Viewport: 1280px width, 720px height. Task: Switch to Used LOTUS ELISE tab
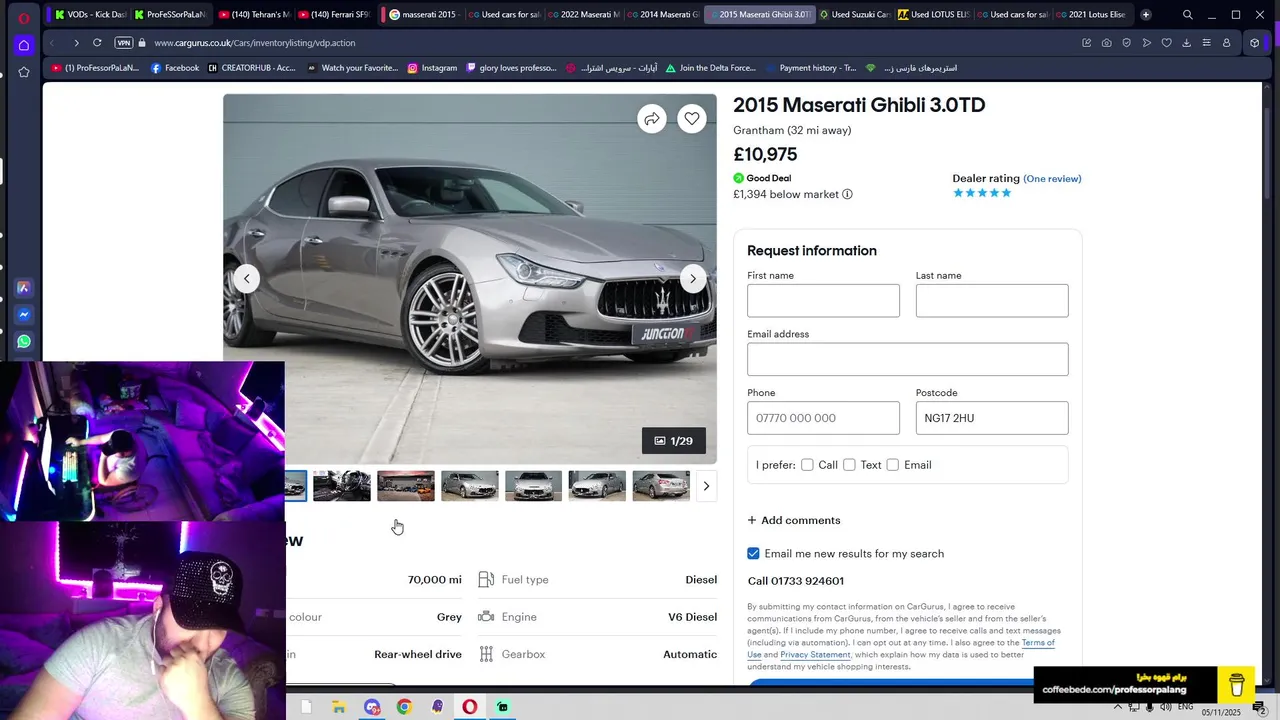[x=933, y=15]
